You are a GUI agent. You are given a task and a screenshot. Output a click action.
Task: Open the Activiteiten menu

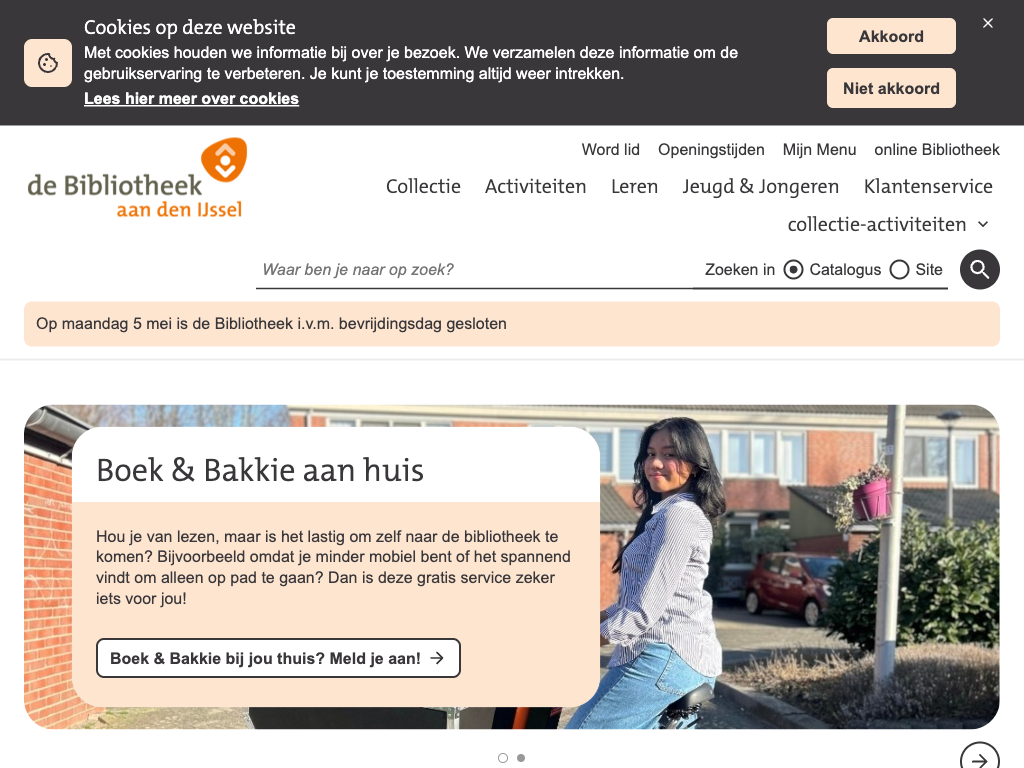pos(536,186)
